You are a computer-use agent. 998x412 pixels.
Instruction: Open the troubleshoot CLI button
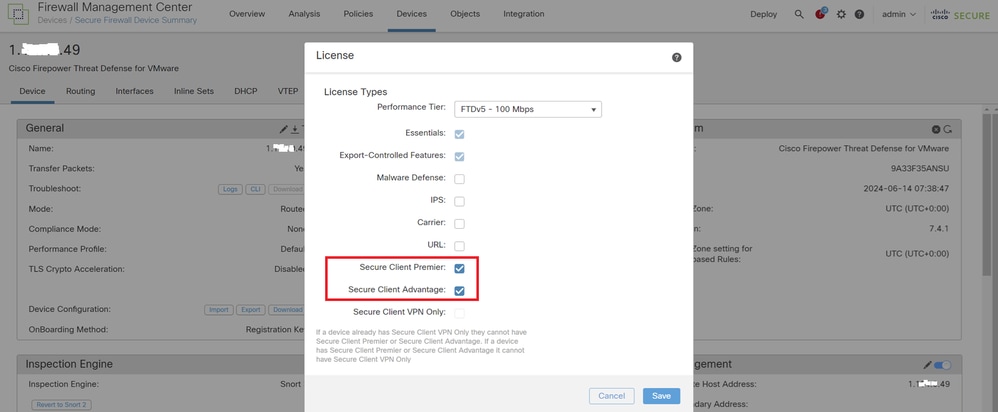255,189
